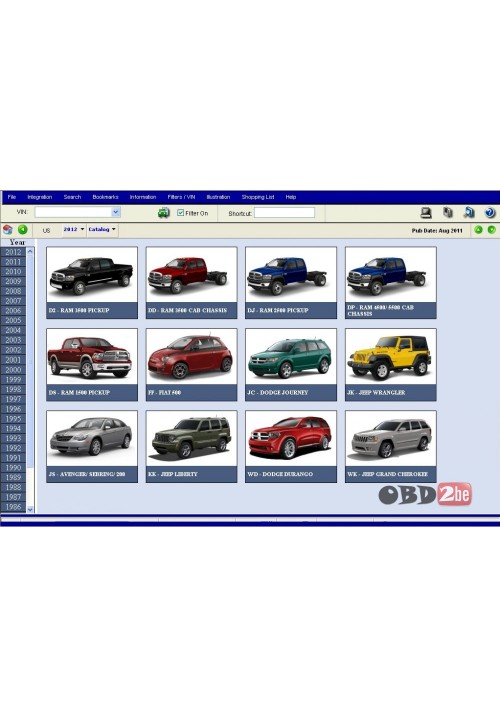Screen dimensions: 500x717
Task: Select year 2011 in the Year list
Action: pos(13,262)
